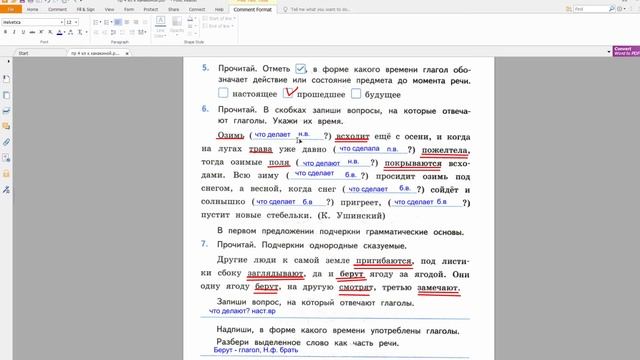The height and width of the screenshot is (360, 640).
Task: Click the 'что делают? наст.вр' annotation
Action: (x=242, y=311)
